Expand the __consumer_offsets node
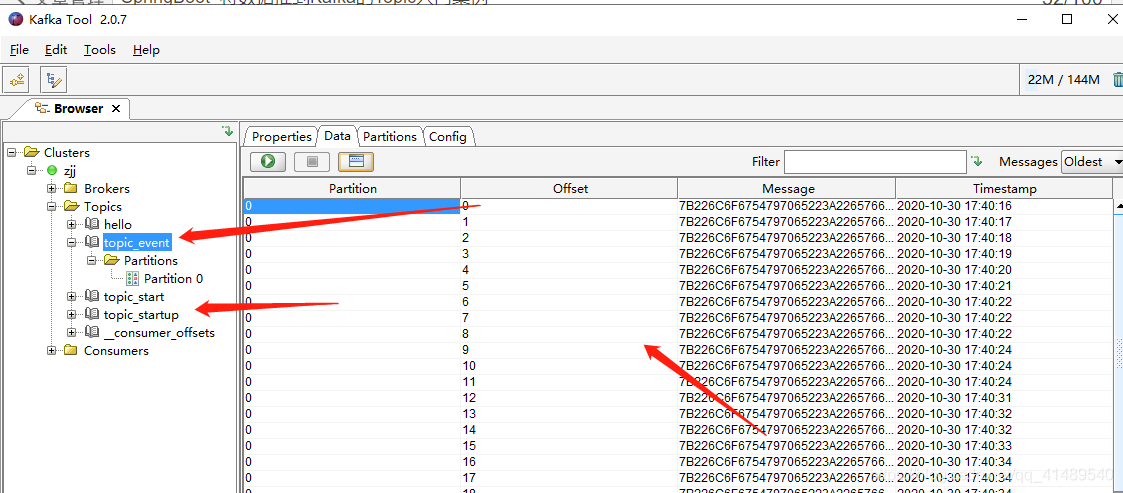Screen dimensions: 1123x493 [72, 332]
